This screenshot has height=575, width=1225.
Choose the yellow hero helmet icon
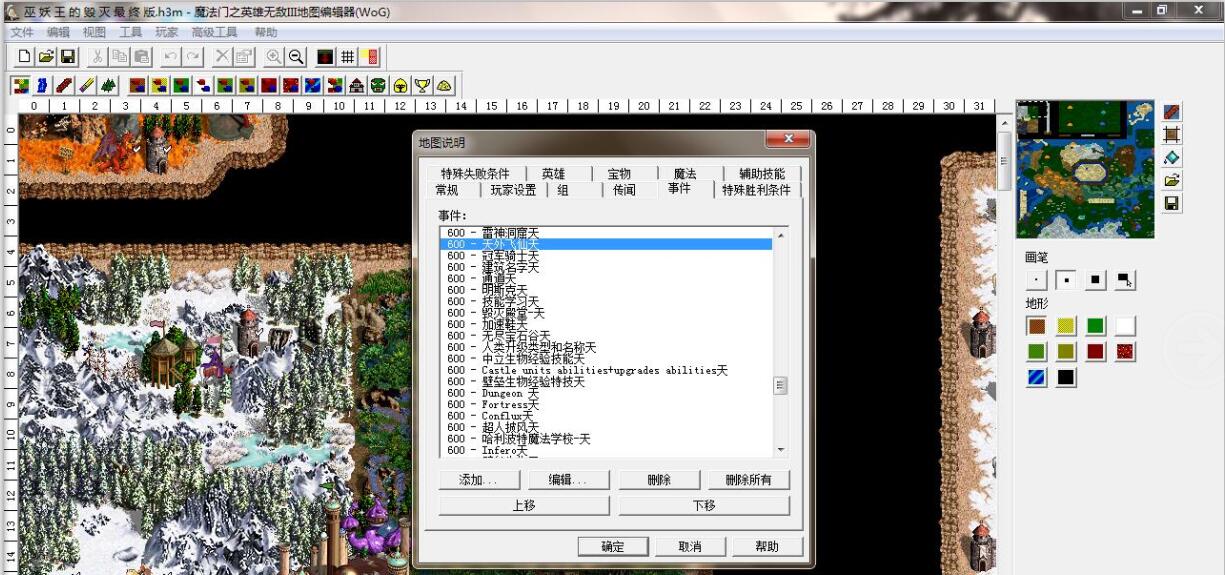[x=400, y=86]
